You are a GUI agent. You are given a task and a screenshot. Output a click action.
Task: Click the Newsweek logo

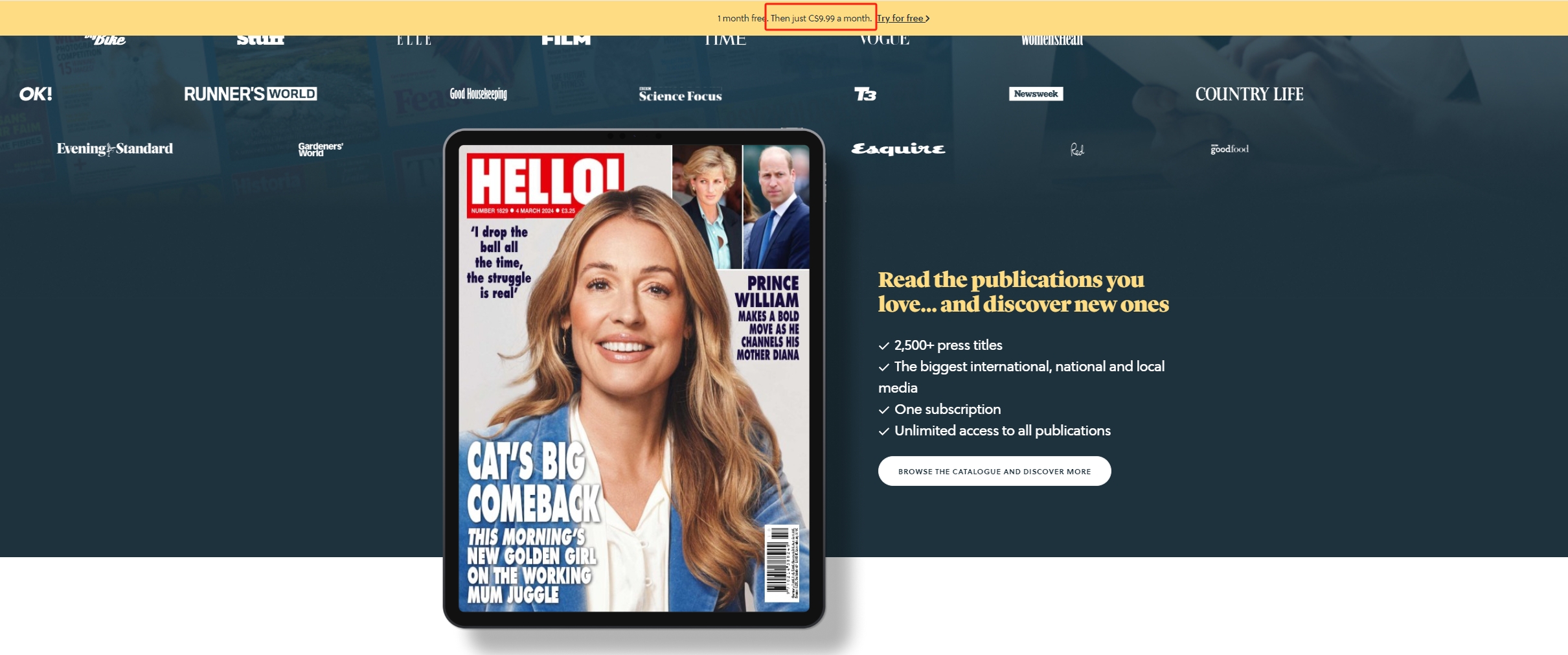coord(1036,94)
